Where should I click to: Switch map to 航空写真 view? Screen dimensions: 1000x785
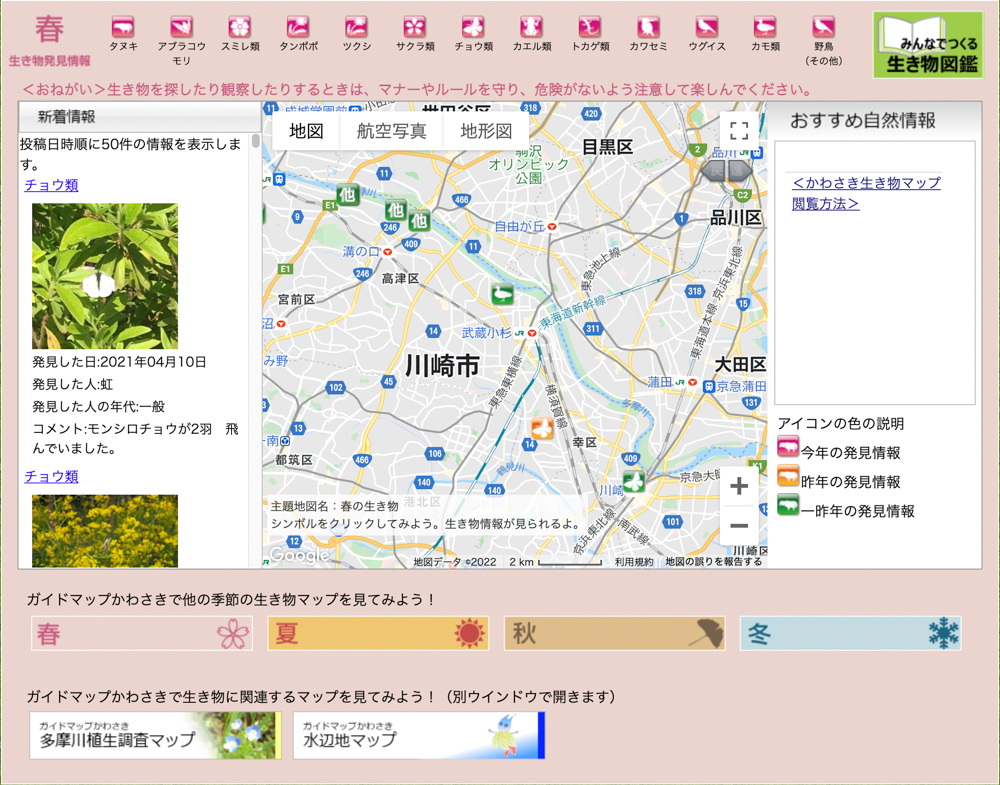coord(392,131)
